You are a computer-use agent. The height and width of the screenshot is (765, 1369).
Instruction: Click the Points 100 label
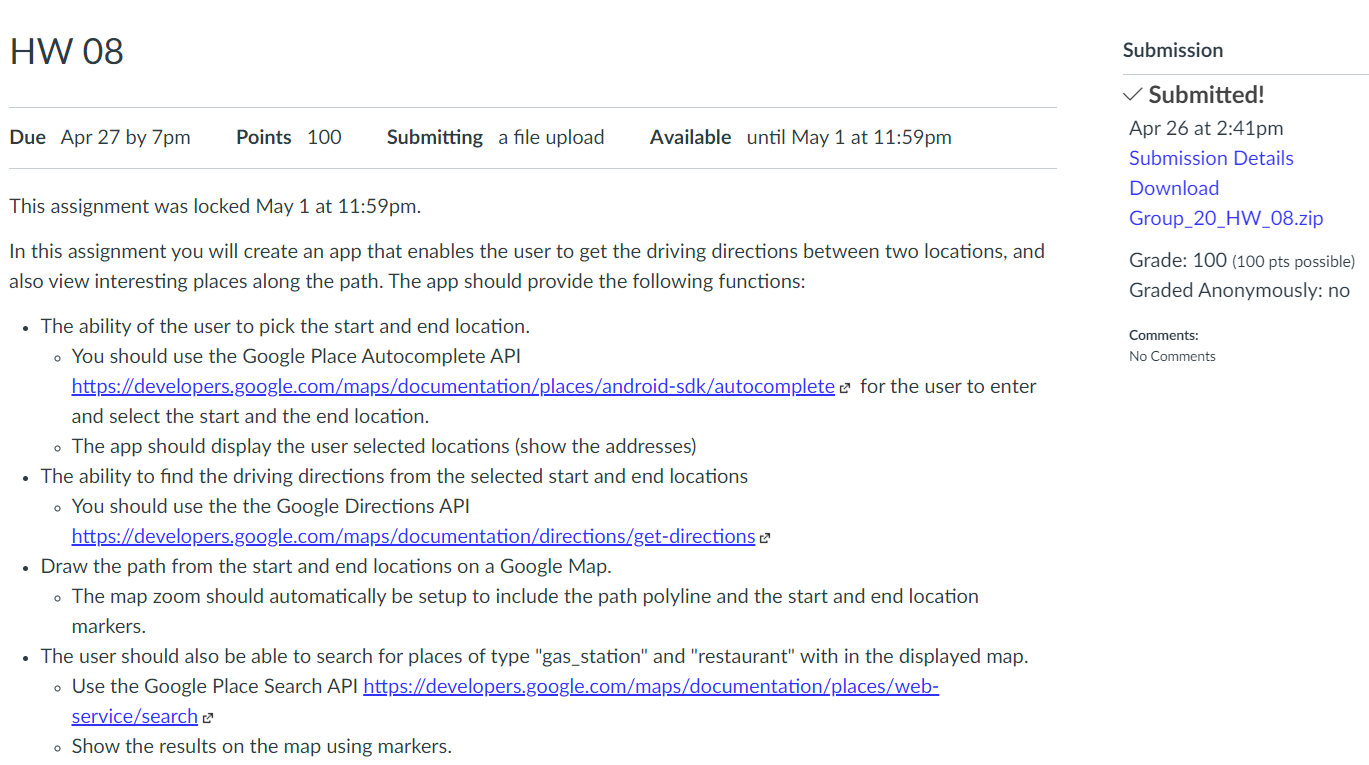[x=289, y=137]
